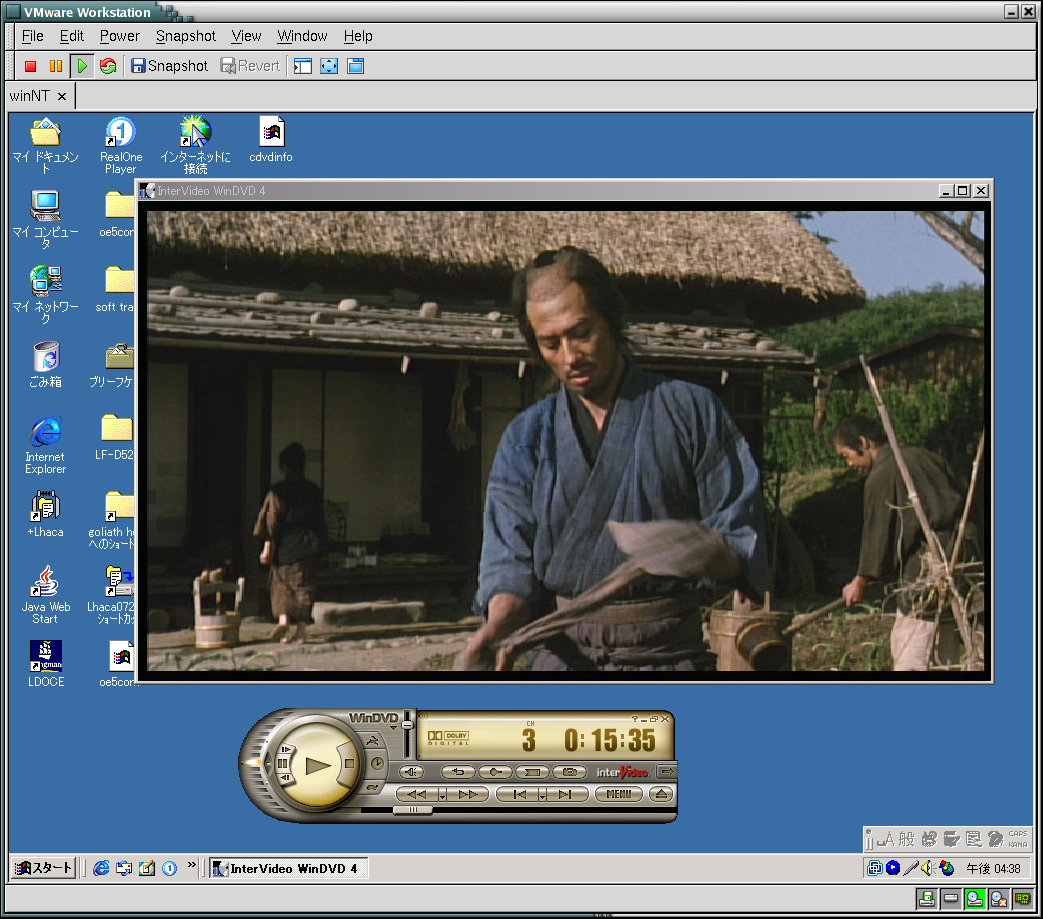Select the マイ ドキュメント folder icon
This screenshot has height=919, width=1043.
[x=45, y=145]
